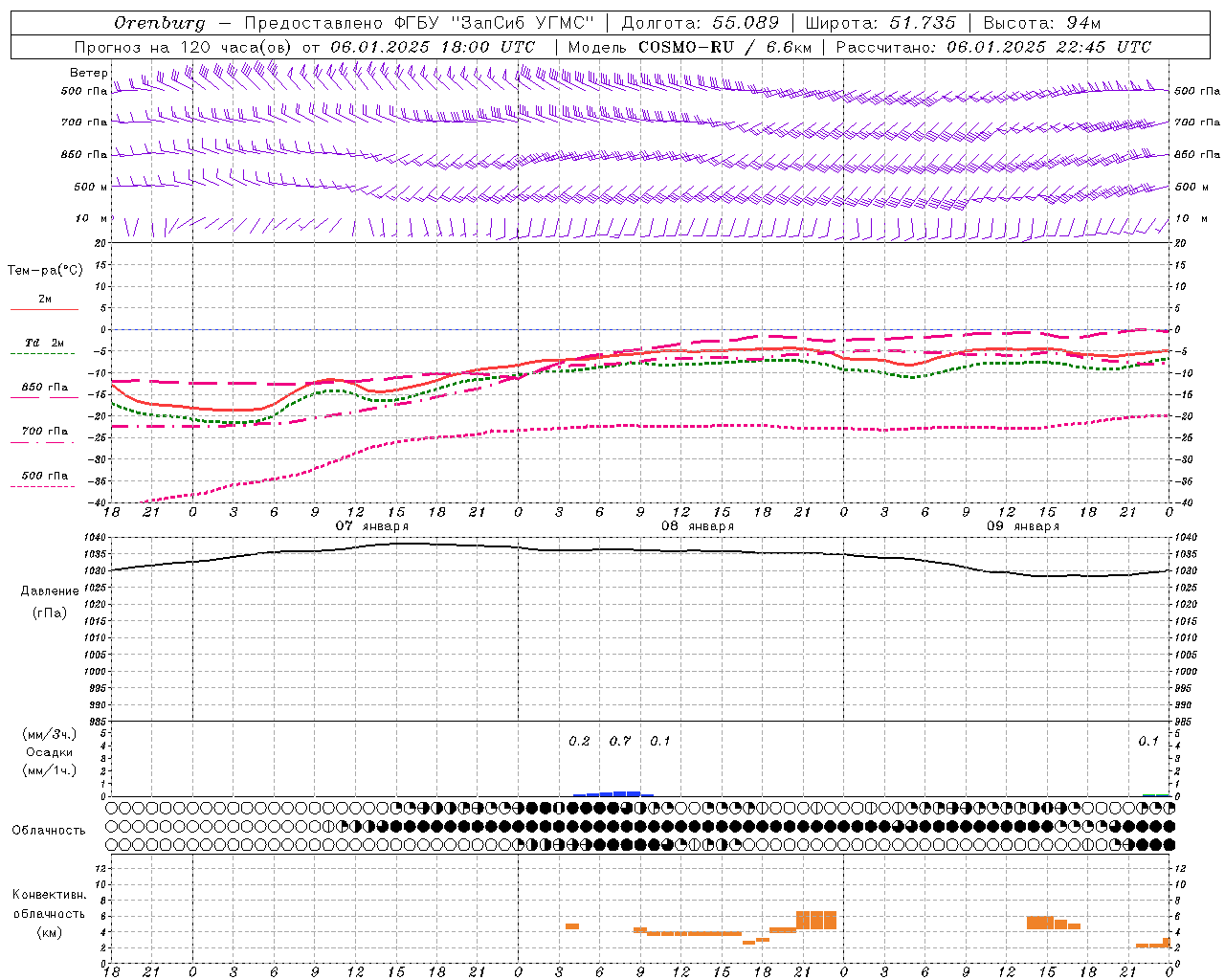The width and height of the screenshot is (1225, 980).
Task: Click the 08 января date label
Action: (x=698, y=526)
